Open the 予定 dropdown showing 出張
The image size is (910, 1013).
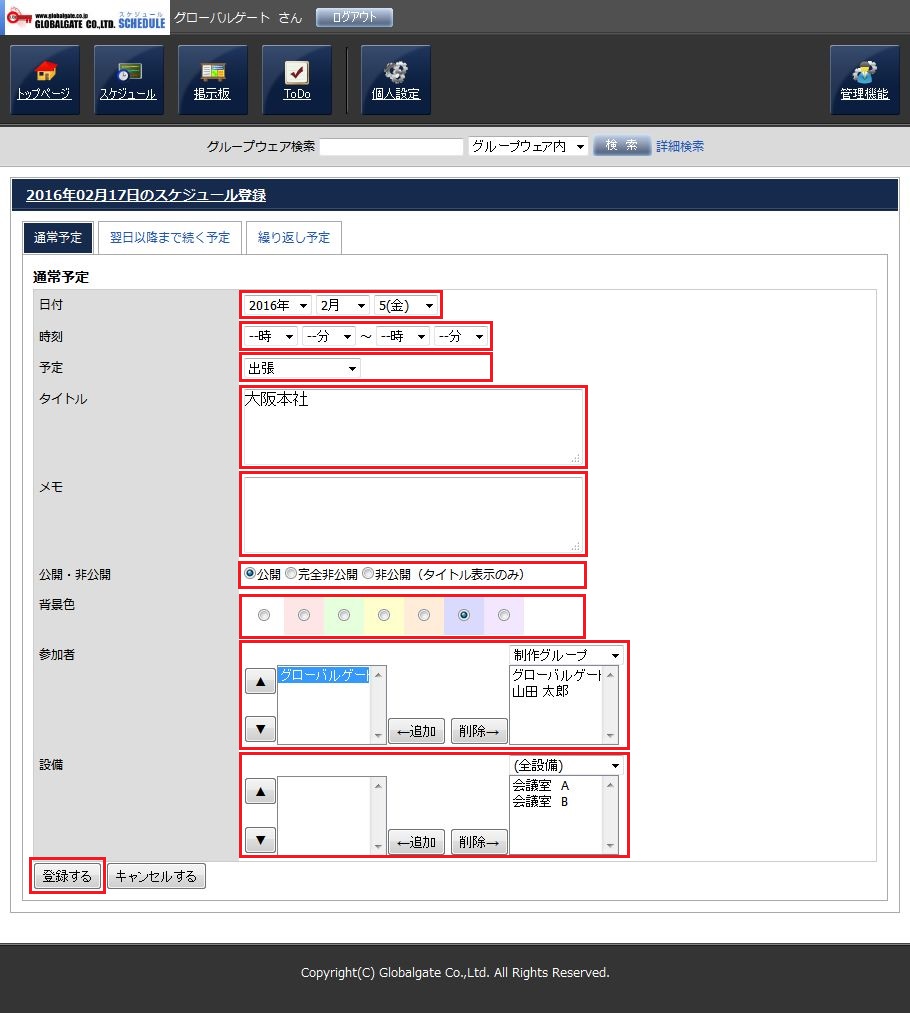pos(301,368)
